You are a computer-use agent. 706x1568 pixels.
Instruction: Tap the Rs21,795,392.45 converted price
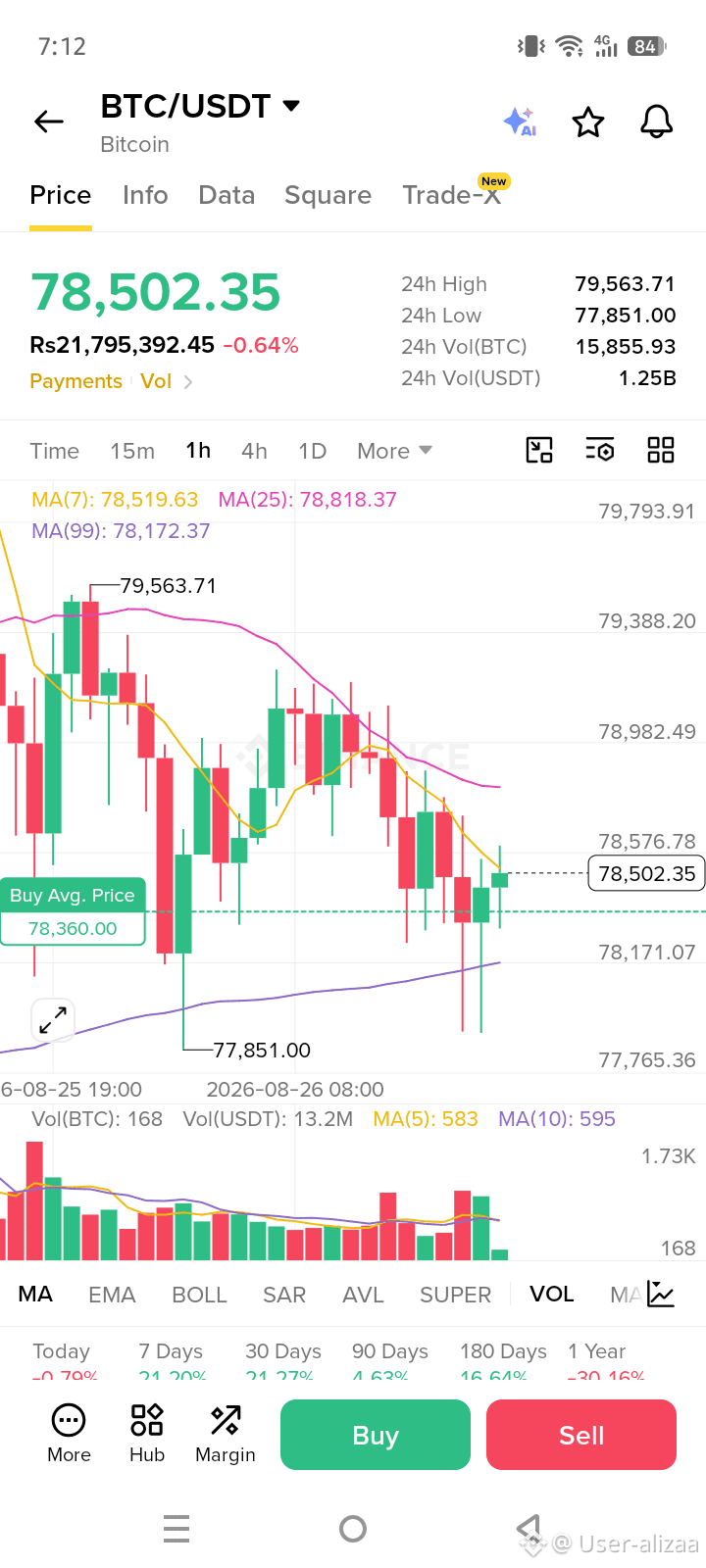click(x=122, y=345)
